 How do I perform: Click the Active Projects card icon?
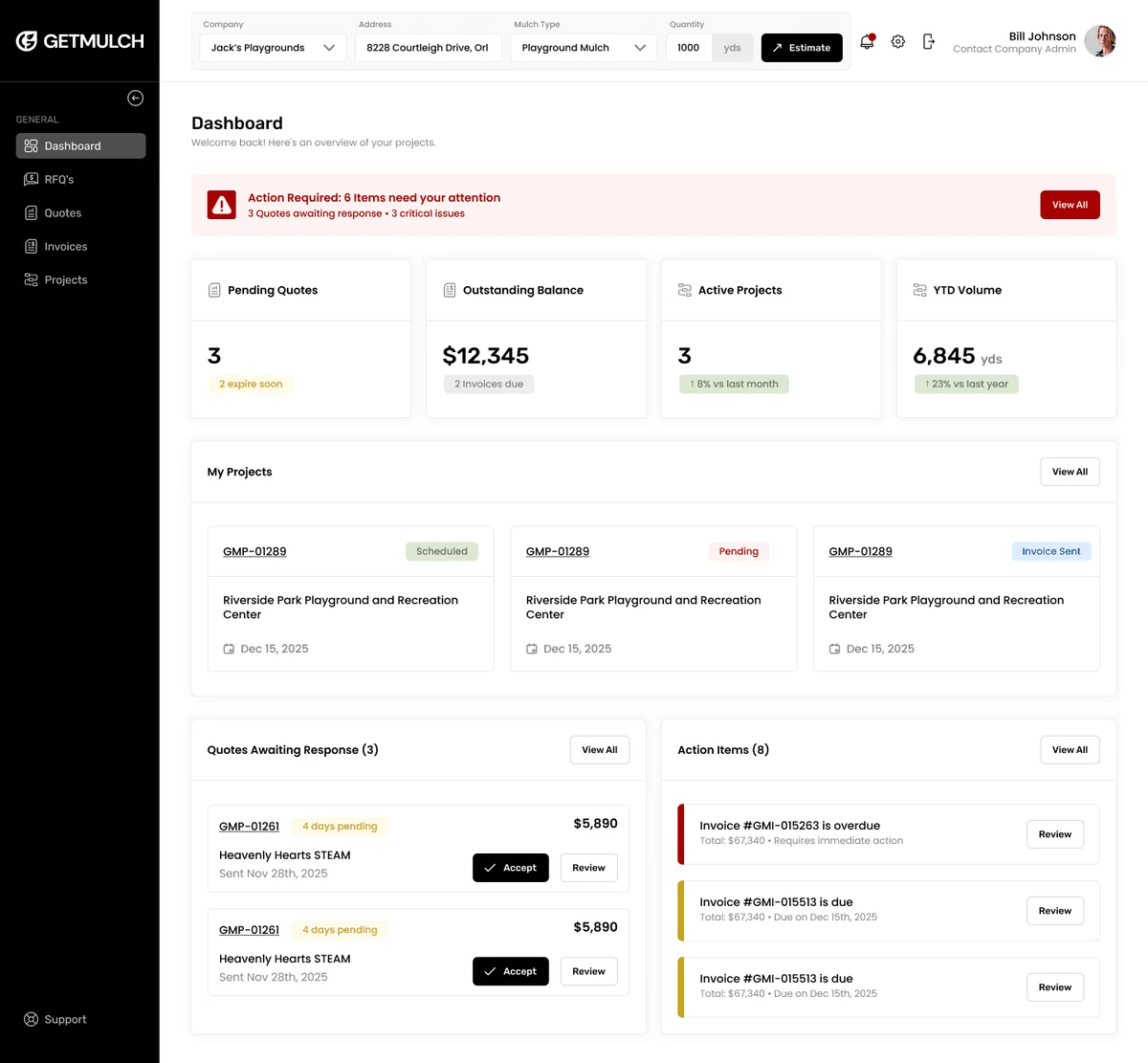tap(685, 290)
